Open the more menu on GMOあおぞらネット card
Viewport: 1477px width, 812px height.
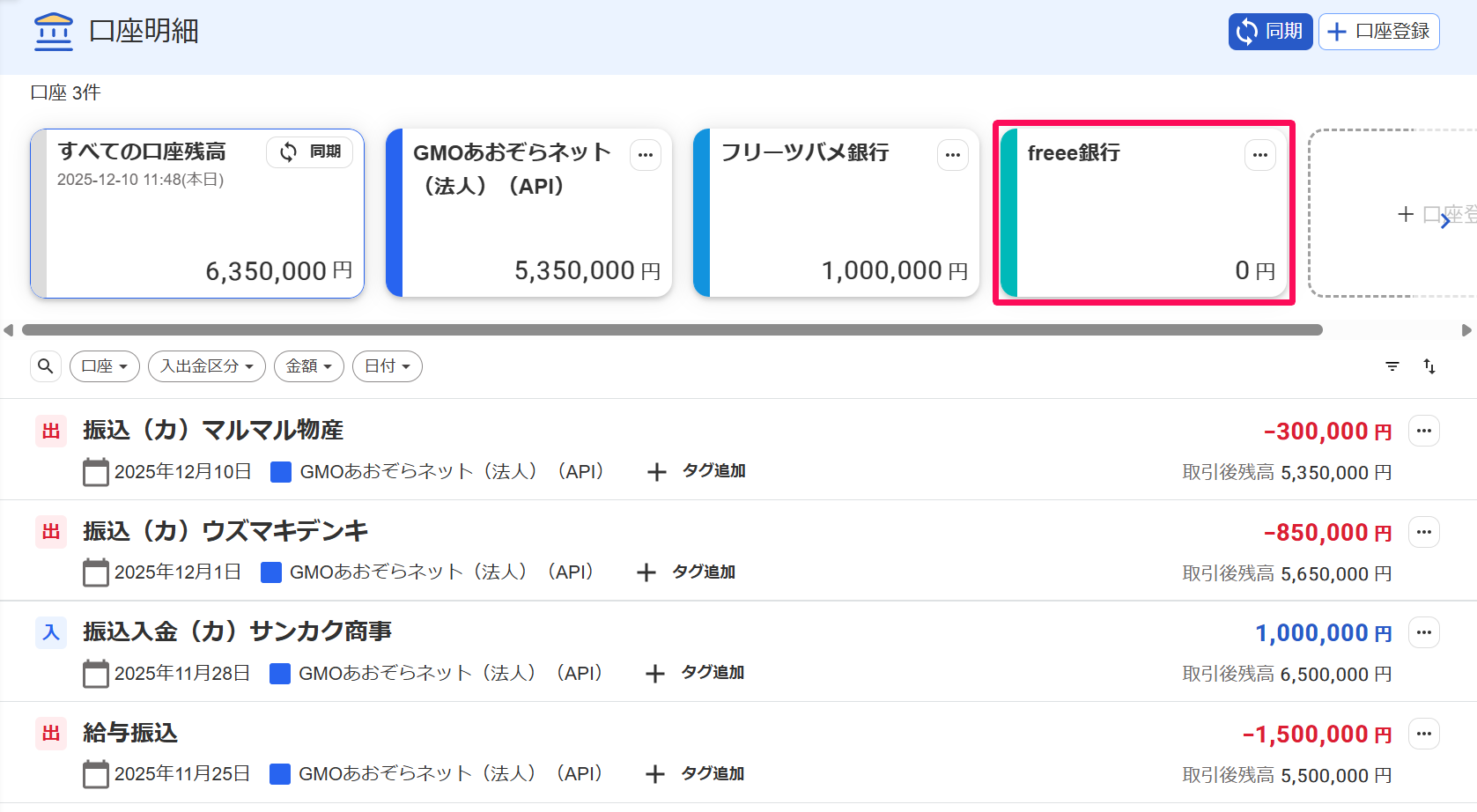[646, 155]
